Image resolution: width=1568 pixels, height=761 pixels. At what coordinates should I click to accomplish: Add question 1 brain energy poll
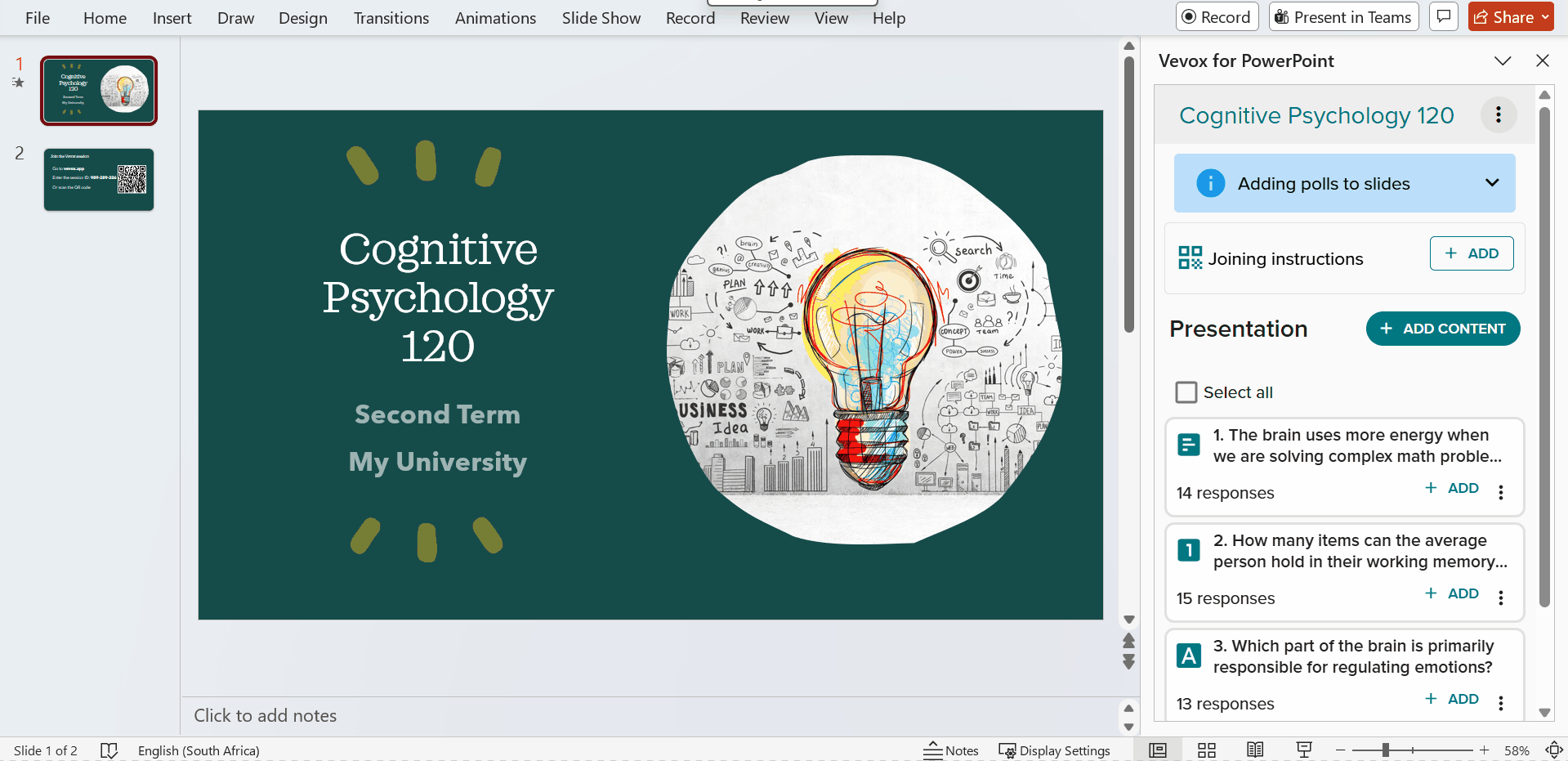1452,488
